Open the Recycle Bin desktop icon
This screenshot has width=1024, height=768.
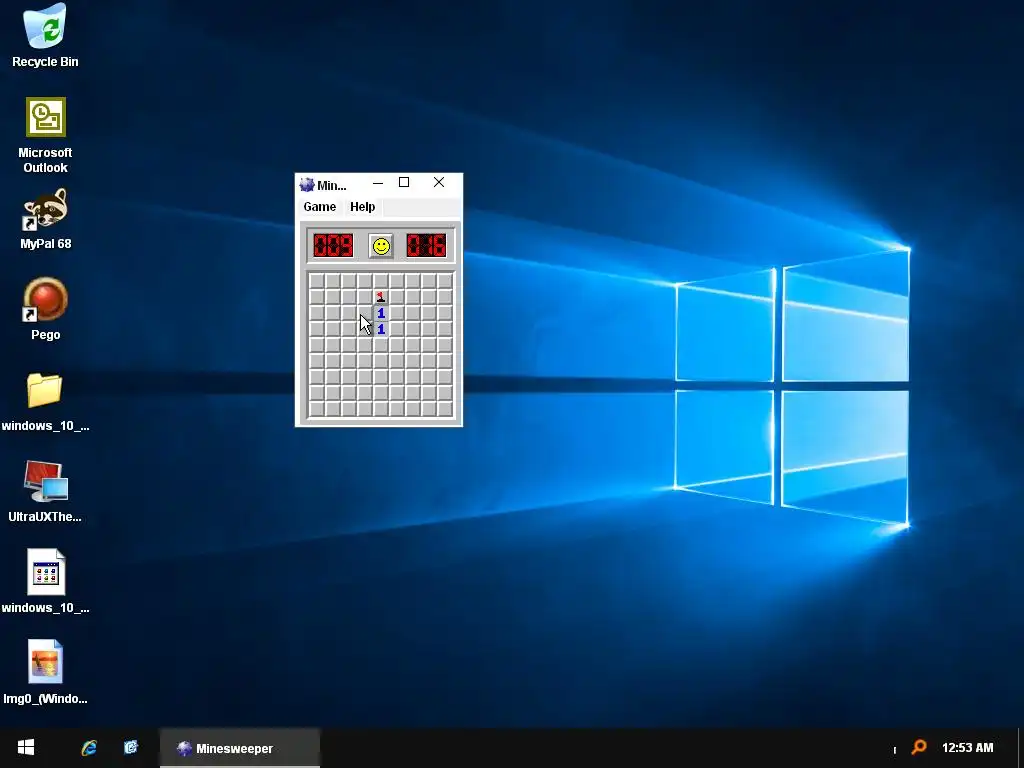click(45, 36)
